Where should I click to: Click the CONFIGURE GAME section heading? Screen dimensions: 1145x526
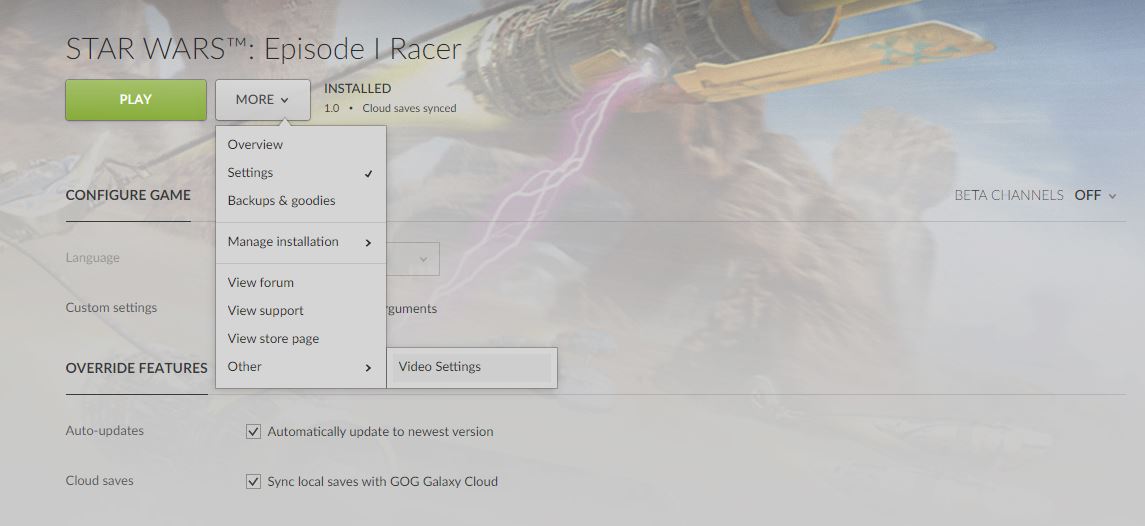click(128, 195)
